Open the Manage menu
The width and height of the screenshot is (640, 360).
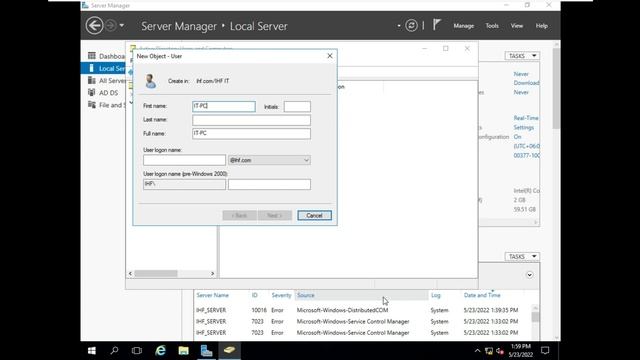[464, 26]
